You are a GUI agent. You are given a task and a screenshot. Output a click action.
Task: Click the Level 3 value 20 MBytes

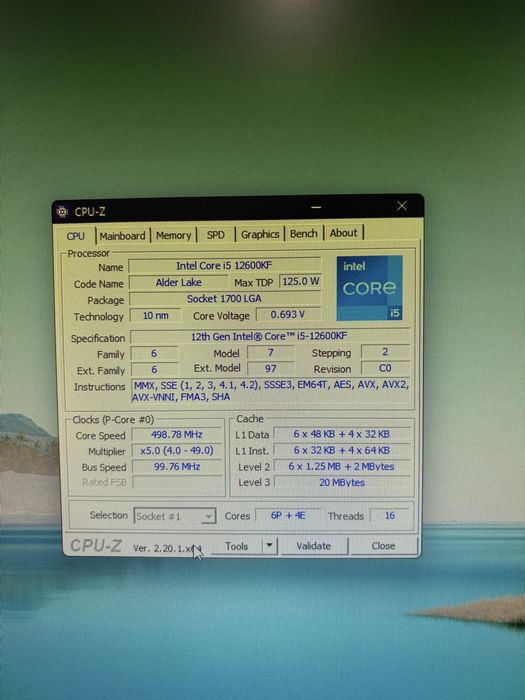(x=342, y=482)
